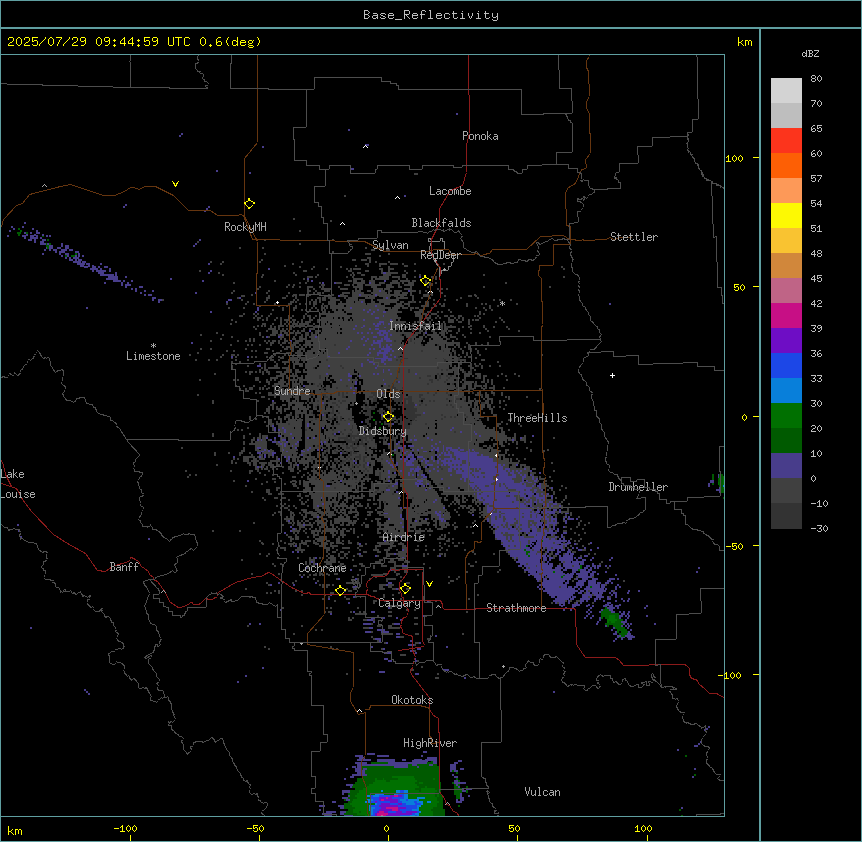Click the Olds label on map
This screenshot has width=862, height=842.
[388, 394]
